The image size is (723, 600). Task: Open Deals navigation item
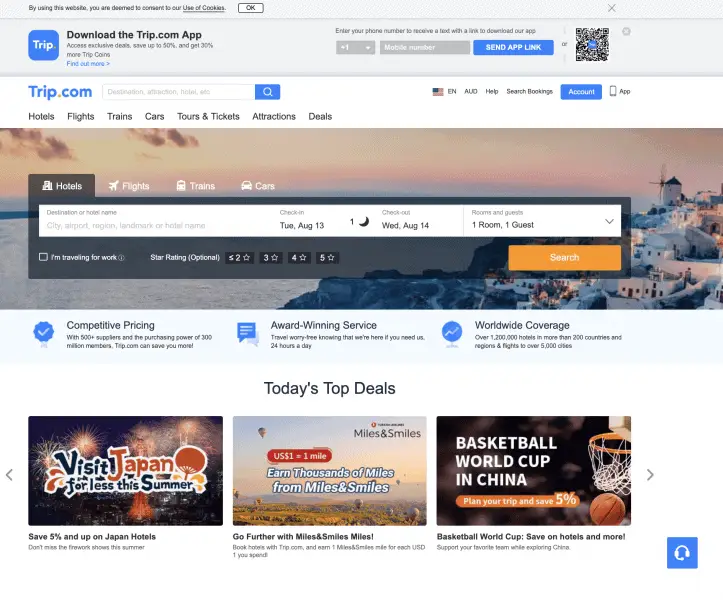(x=320, y=116)
